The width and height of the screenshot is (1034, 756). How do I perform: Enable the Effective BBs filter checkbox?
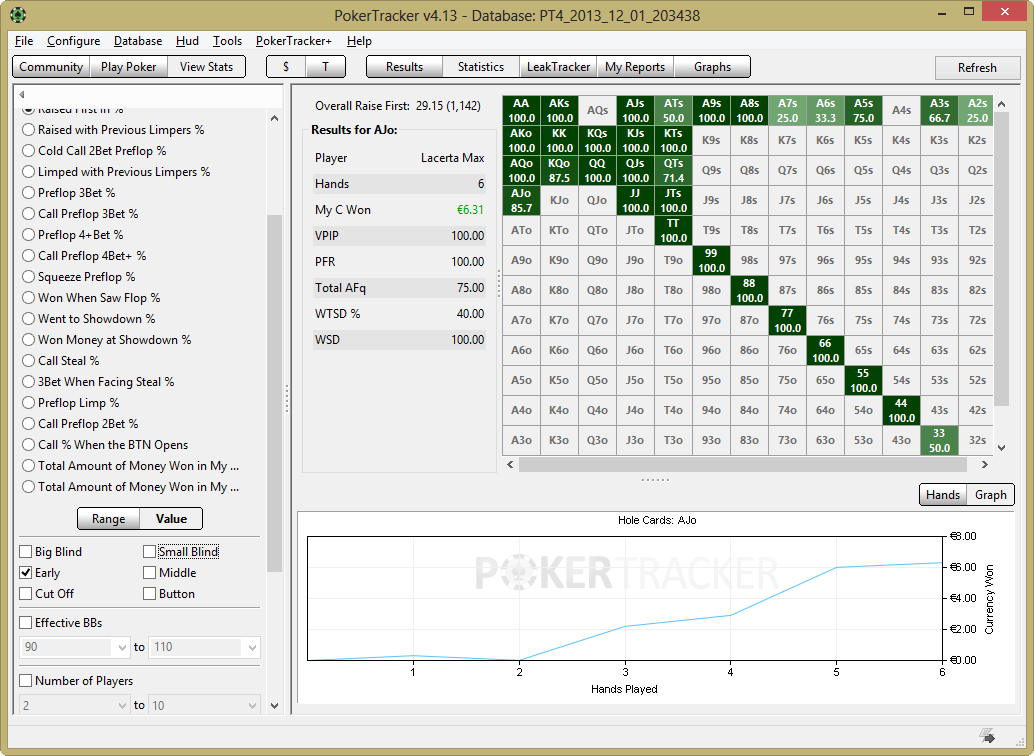click(26, 623)
